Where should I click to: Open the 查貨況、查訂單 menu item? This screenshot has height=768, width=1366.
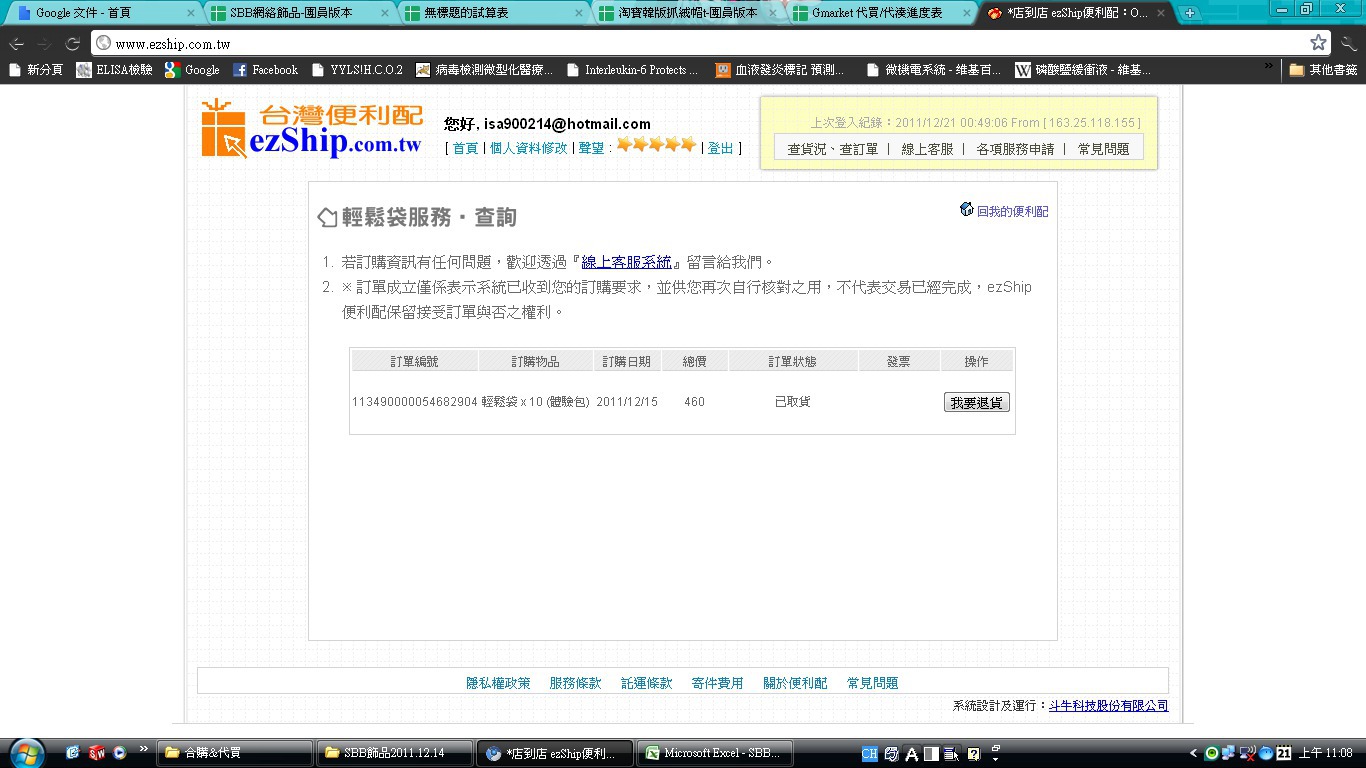pos(832,149)
